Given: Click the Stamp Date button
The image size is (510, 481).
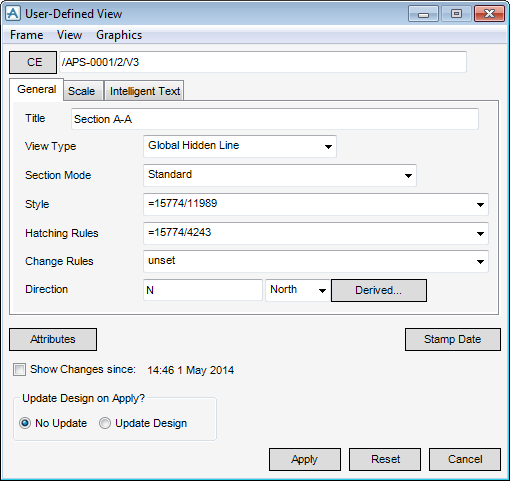Looking at the screenshot, I should point(453,339).
